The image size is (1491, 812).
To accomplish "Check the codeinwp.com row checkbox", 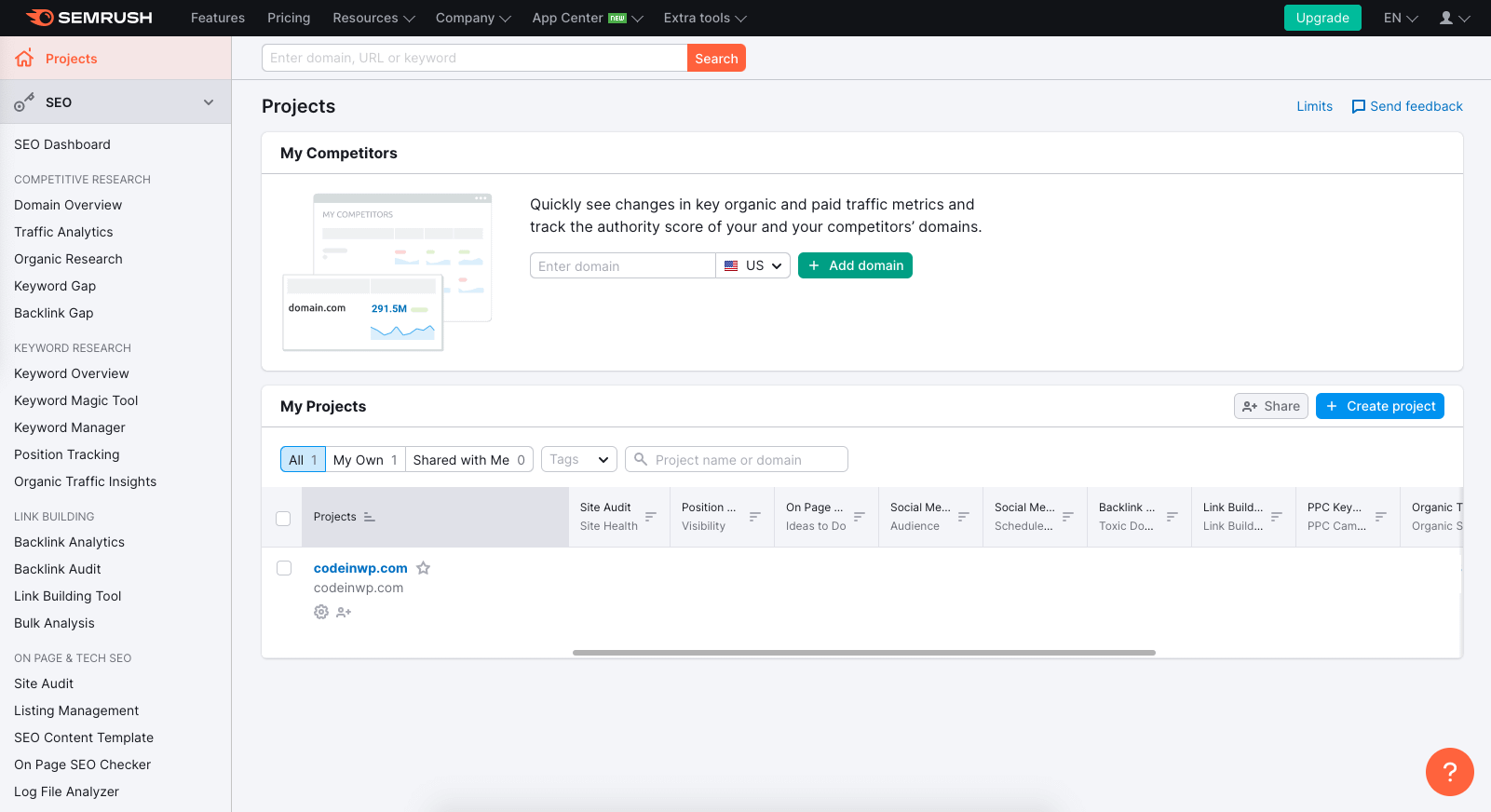I will click(284, 568).
